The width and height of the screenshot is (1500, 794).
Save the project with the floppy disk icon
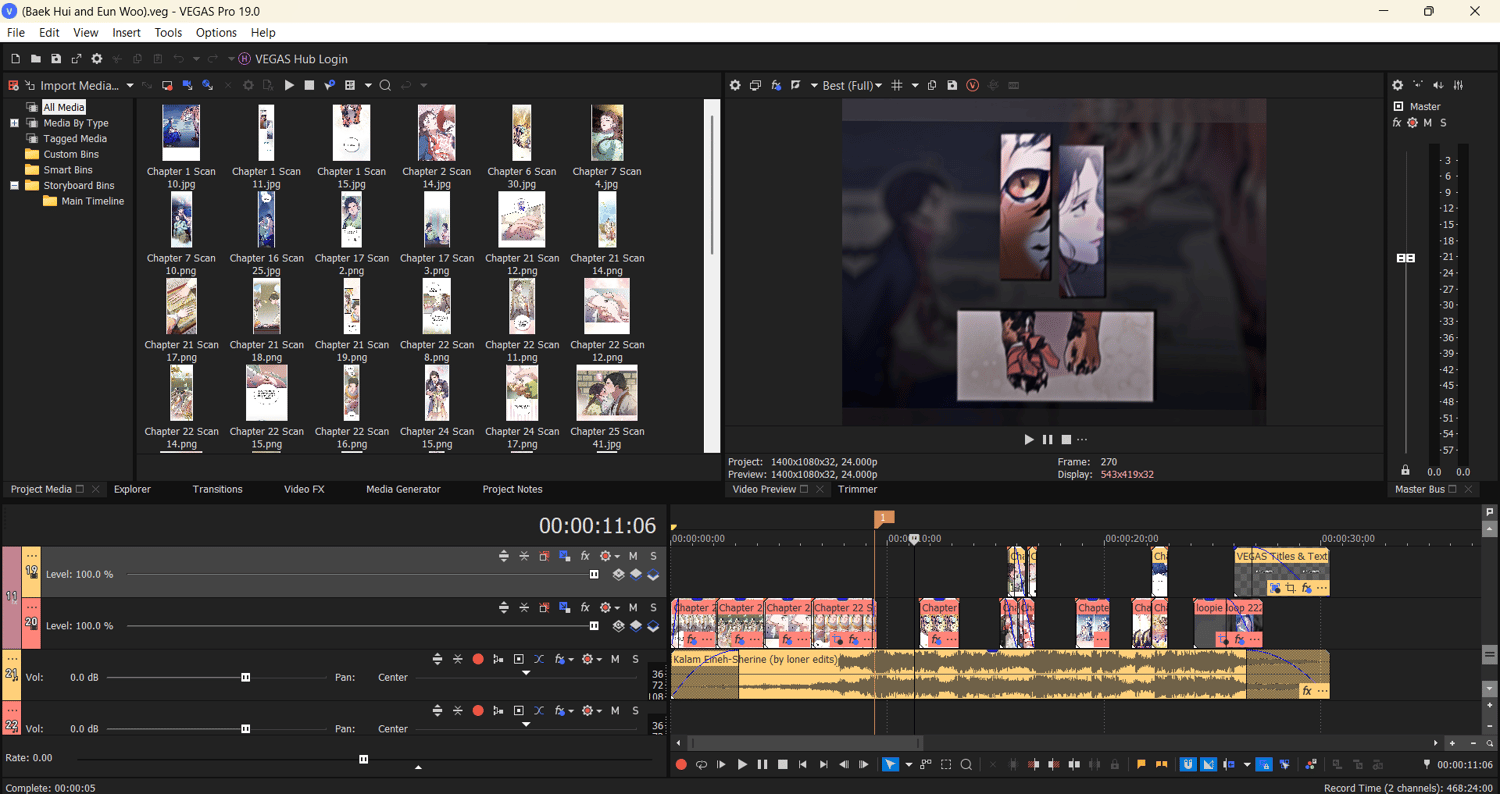(56, 59)
